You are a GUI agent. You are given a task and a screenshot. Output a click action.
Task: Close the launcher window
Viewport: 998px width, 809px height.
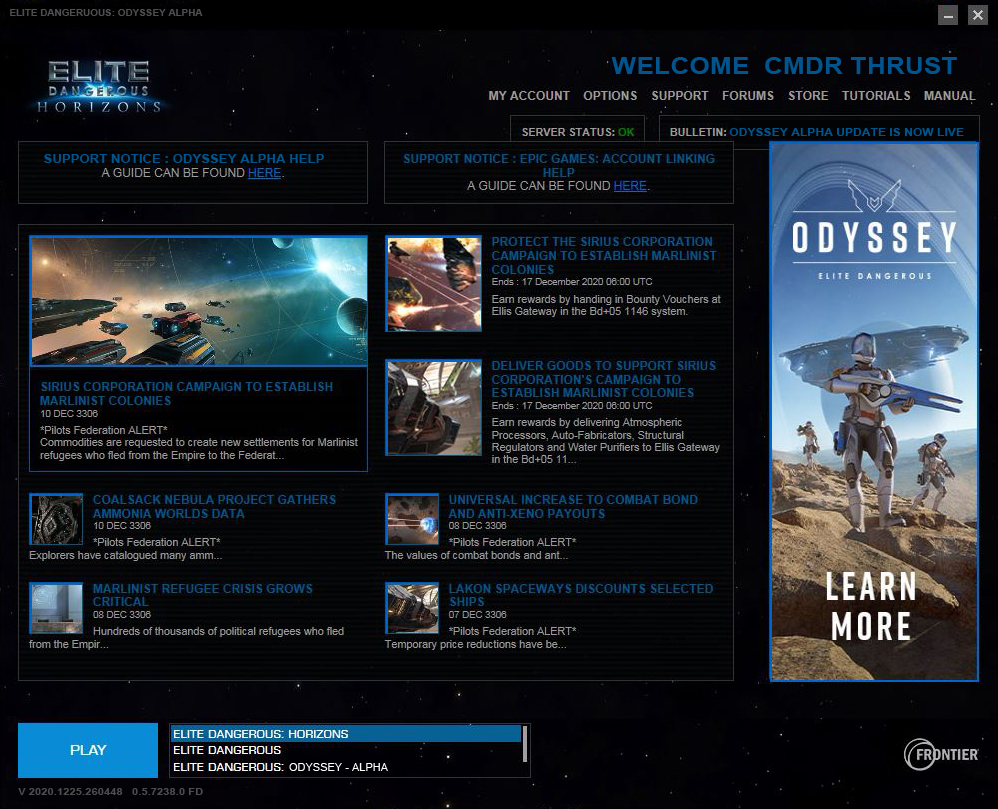978,15
